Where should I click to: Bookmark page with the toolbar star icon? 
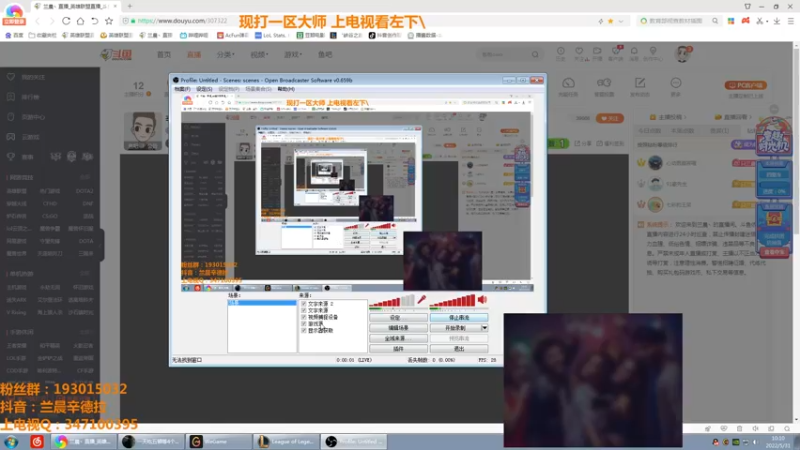pyautogui.click(x=109, y=21)
